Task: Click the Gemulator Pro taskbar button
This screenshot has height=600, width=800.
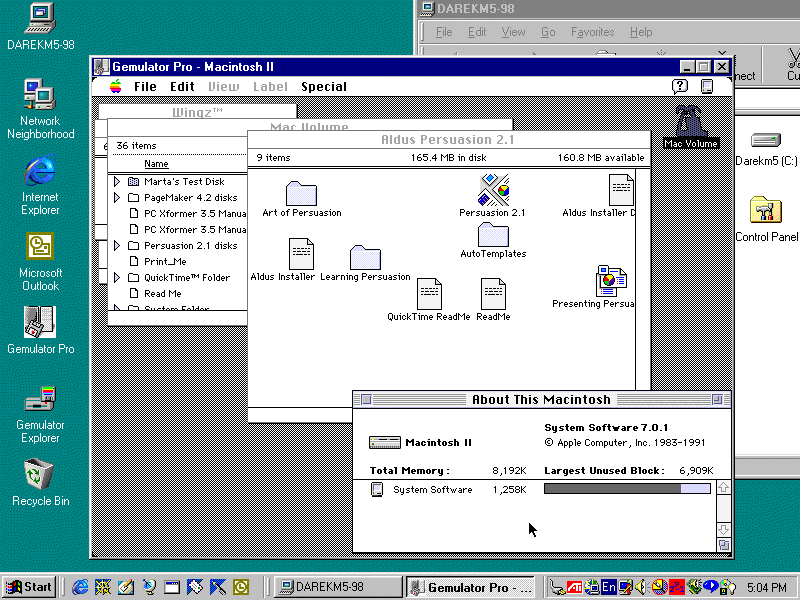Action: [x=471, y=587]
